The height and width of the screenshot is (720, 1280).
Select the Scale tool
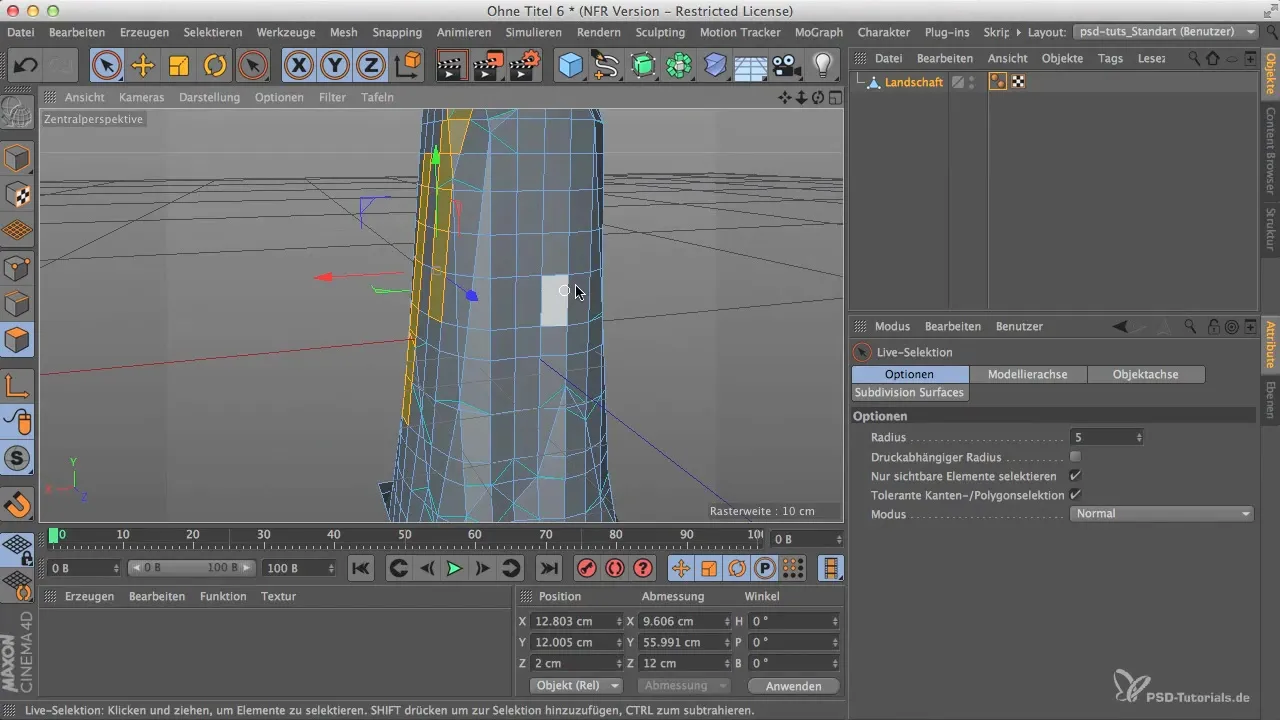click(x=179, y=66)
